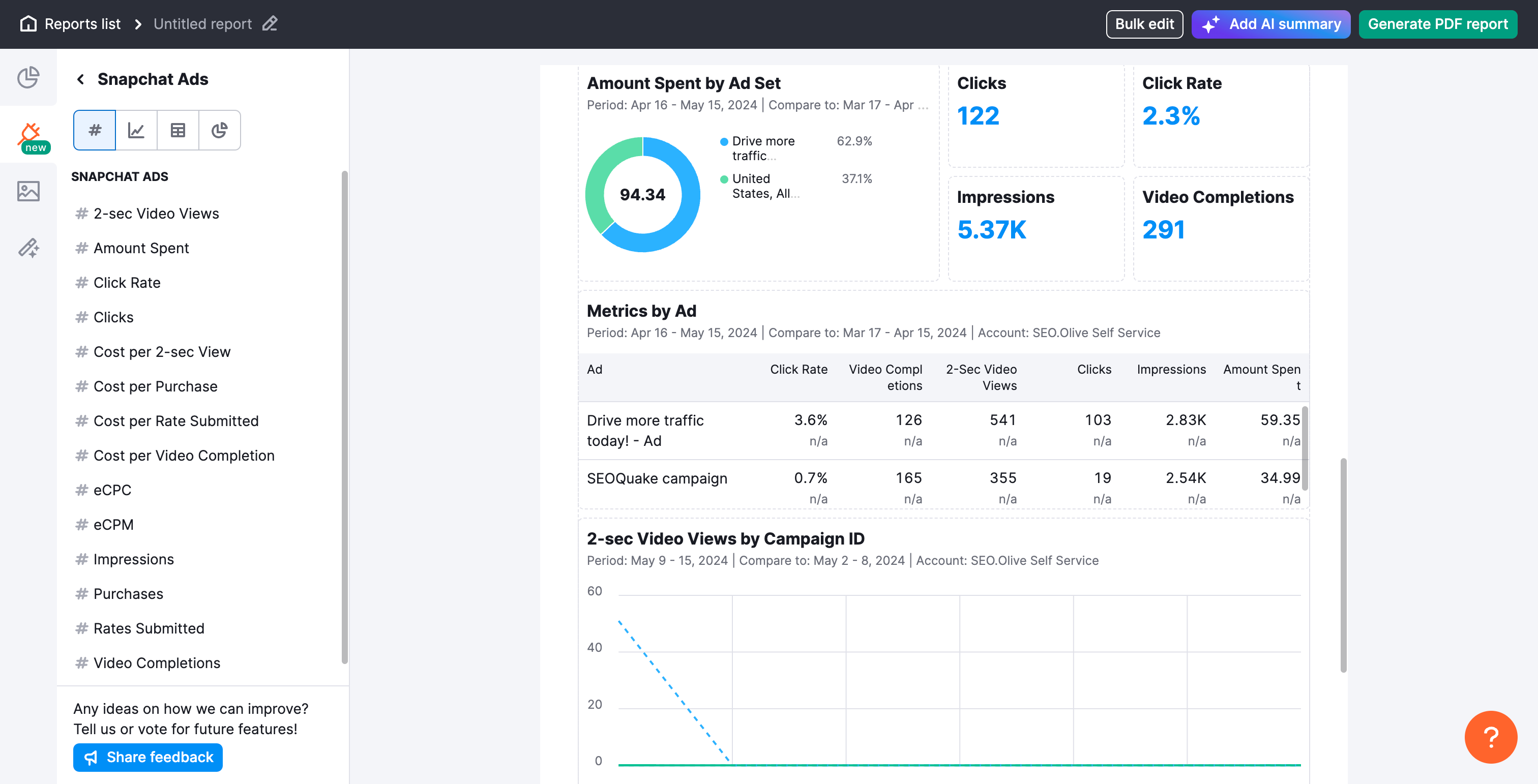This screenshot has width=1538, height=784.
Task: Click the Generate PDF report button
Action: 1437,24
